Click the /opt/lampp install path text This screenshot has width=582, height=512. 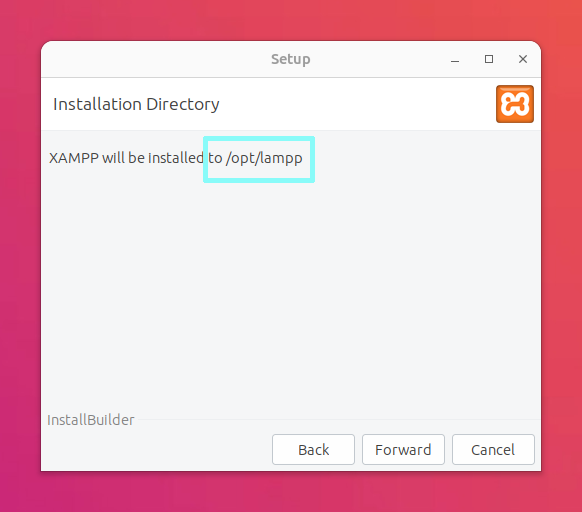pos(264,158)
